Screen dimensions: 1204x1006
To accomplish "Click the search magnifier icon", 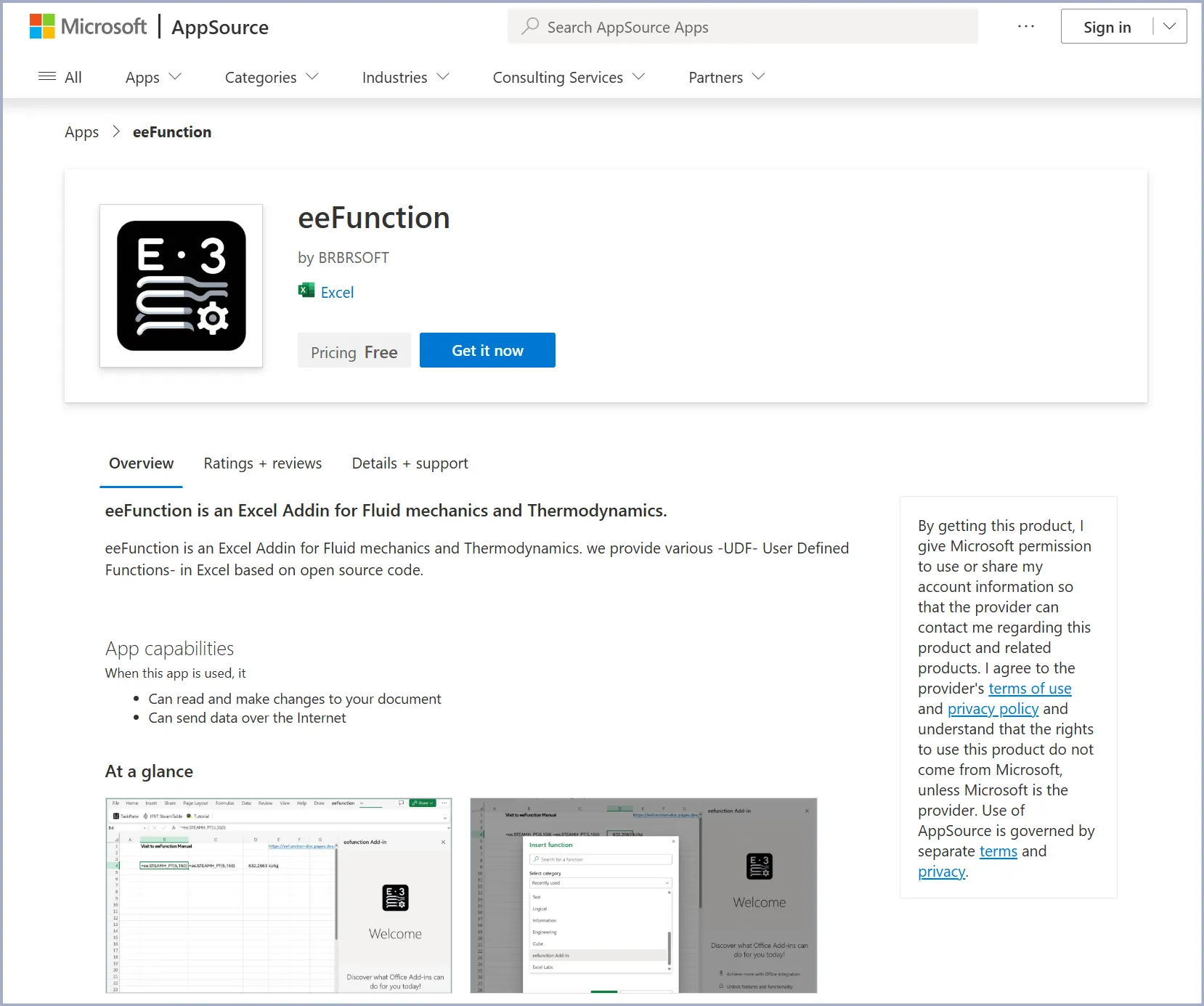I will pos(531,27).
